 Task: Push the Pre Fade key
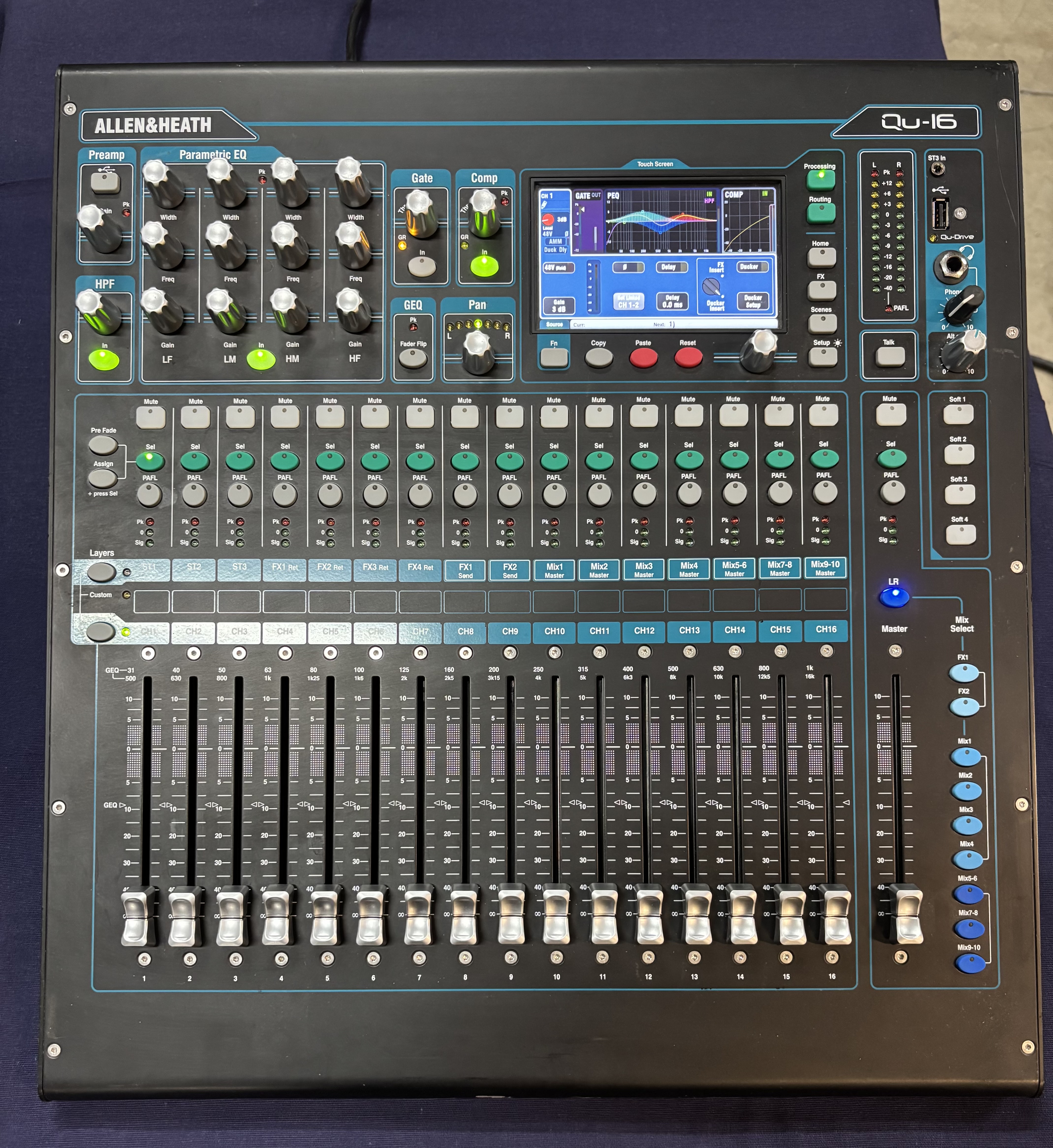103,445
